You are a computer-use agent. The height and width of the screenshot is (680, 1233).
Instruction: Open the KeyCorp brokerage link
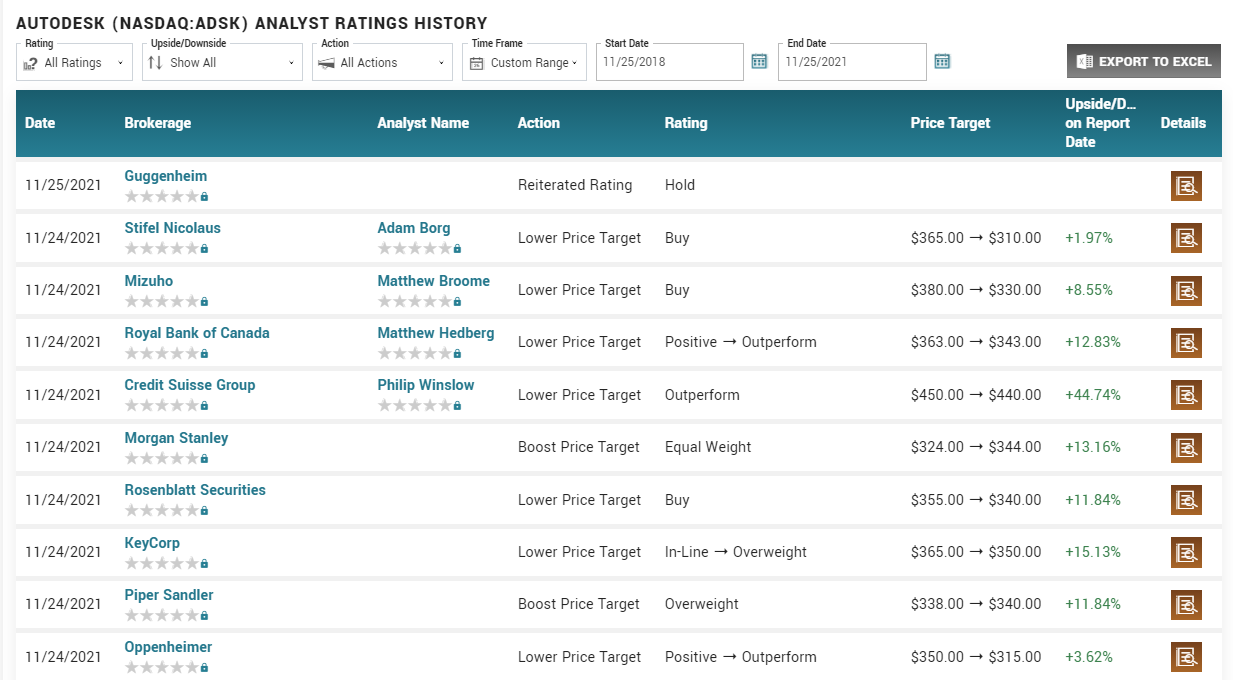[x=152, y=543]
